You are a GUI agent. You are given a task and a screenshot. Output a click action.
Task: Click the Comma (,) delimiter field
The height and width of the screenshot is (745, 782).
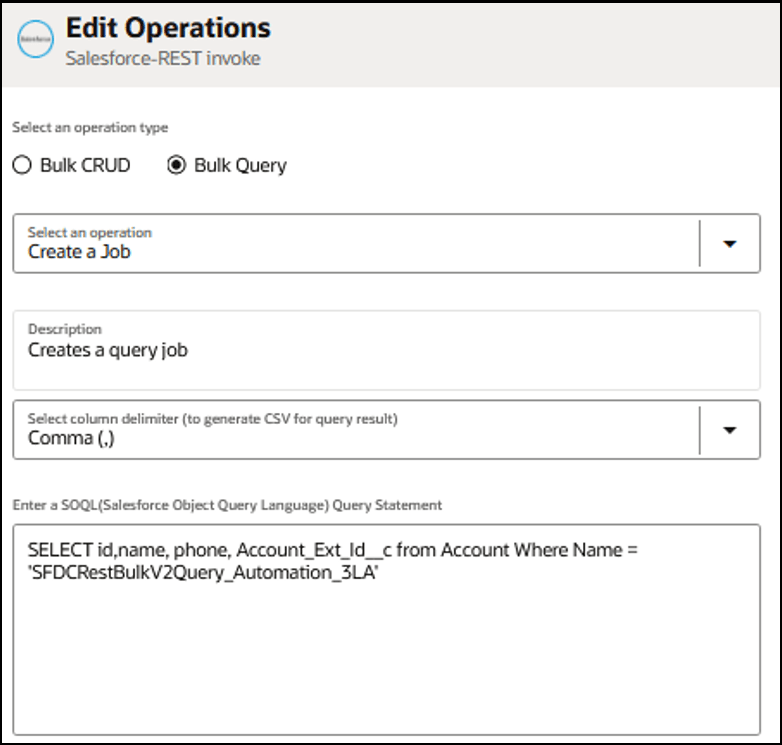[387, 430]
